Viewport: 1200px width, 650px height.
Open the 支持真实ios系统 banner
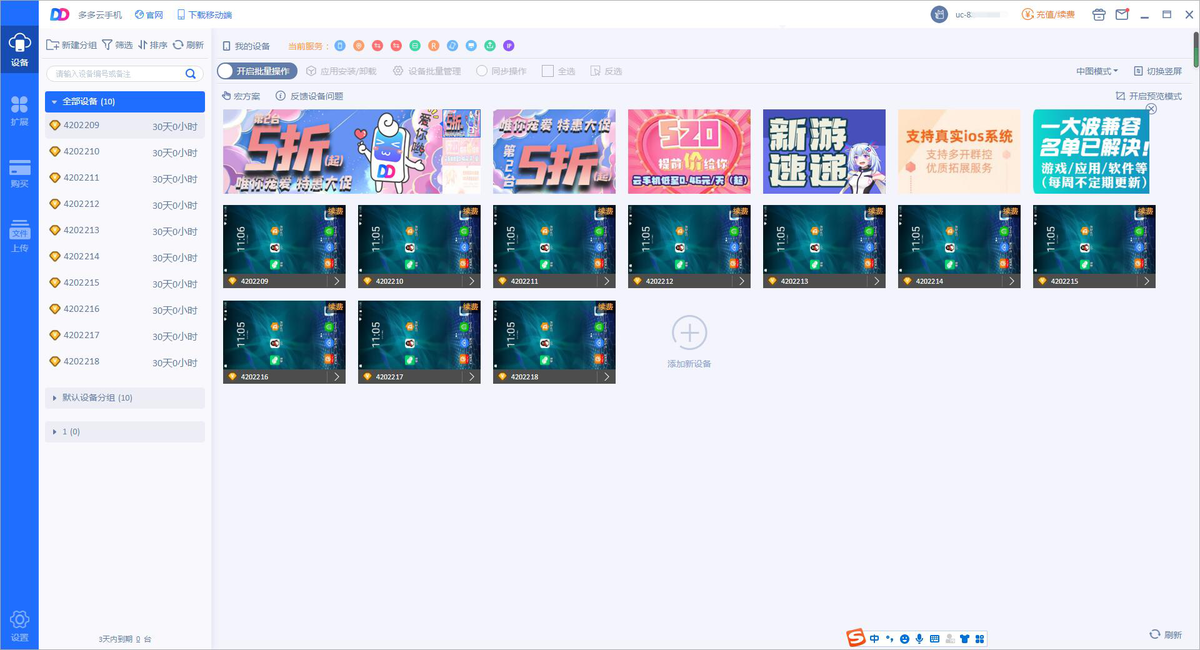(x=959, y=151)
